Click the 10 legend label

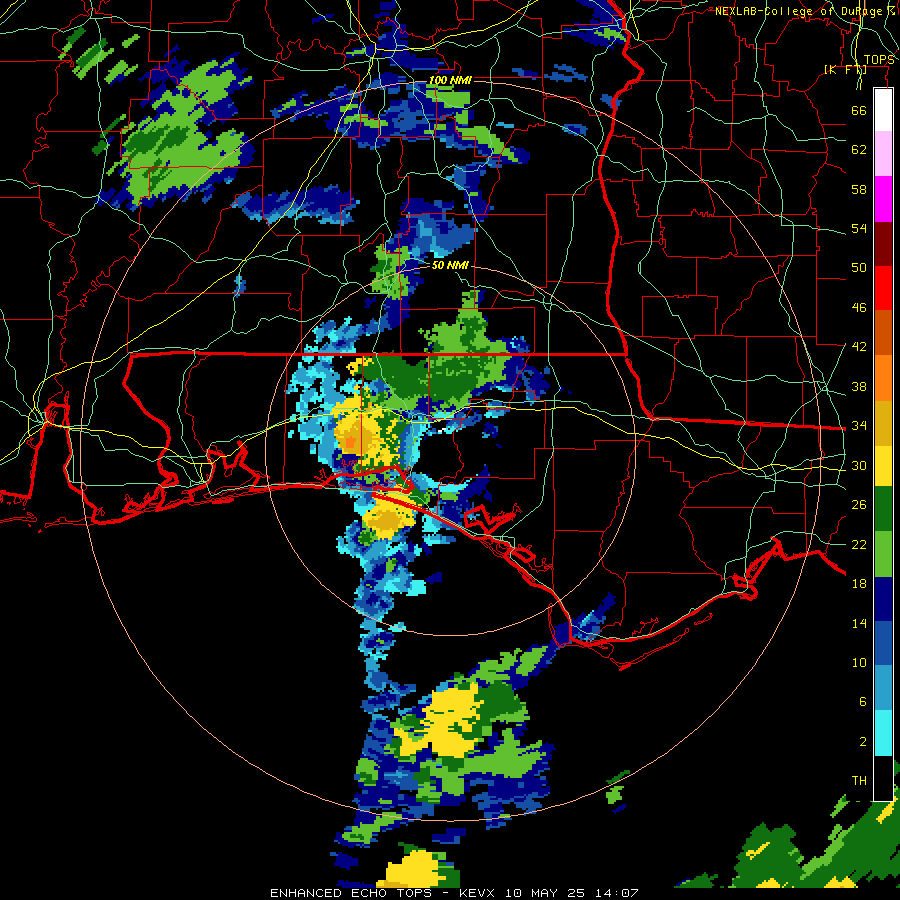point(859,662)
